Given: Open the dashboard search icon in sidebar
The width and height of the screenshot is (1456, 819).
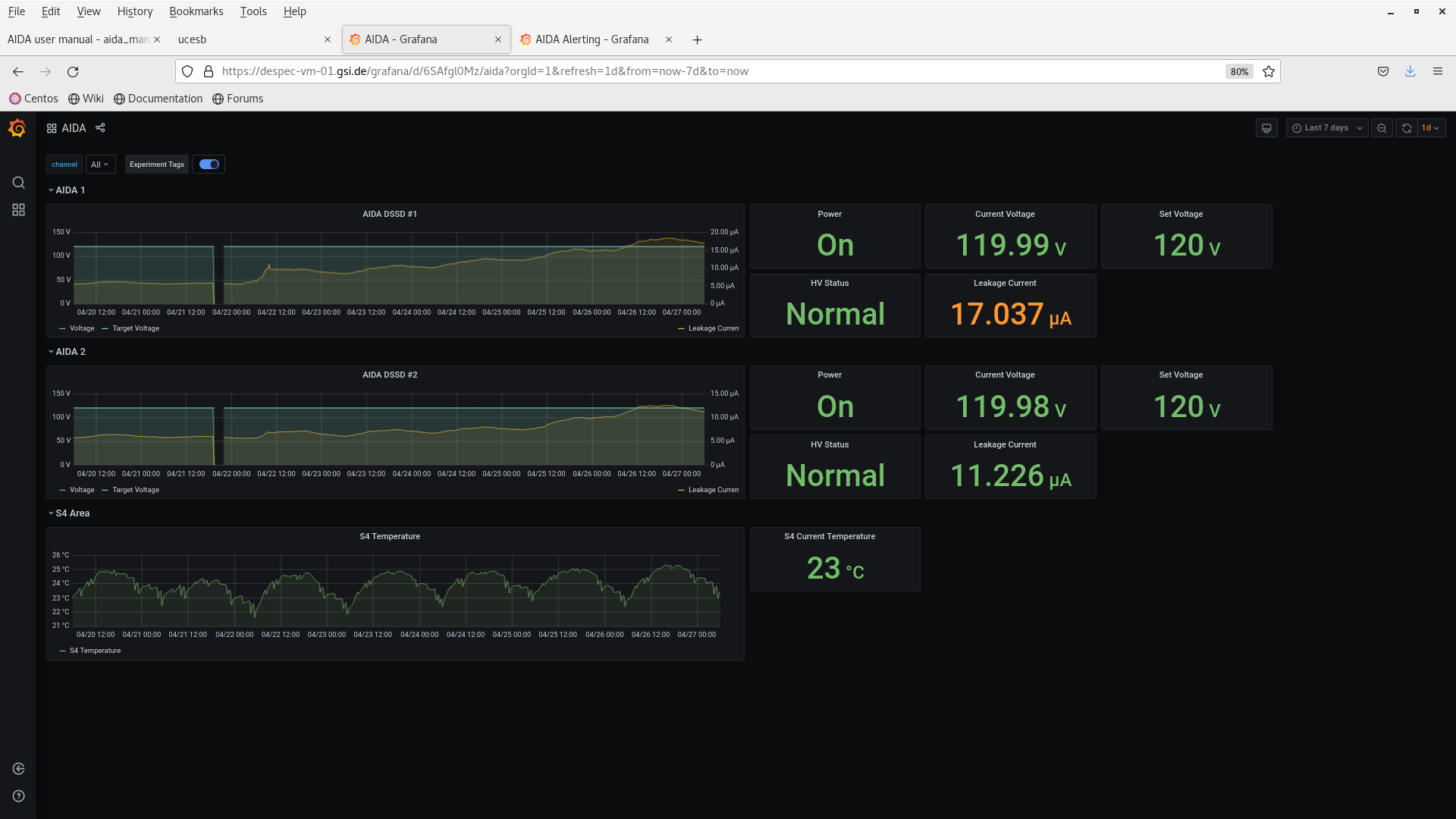Looking at the screenshot, I should coord(18,183).
